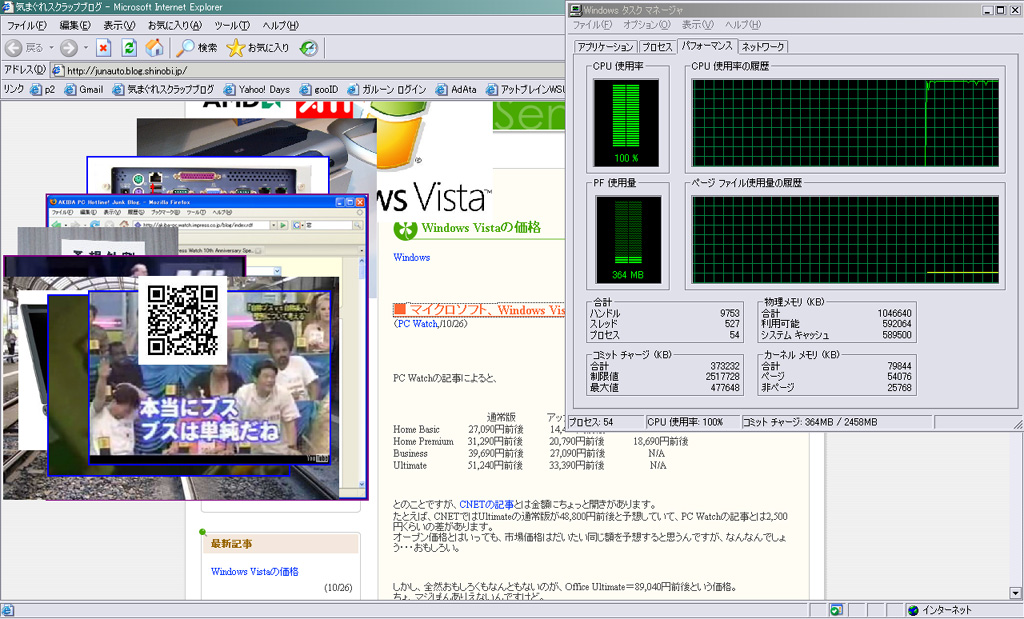Open Task Manager オプション(O) menu
Image resolution: width=1024 pixels, height=619 pixels.
pos(647,25)
